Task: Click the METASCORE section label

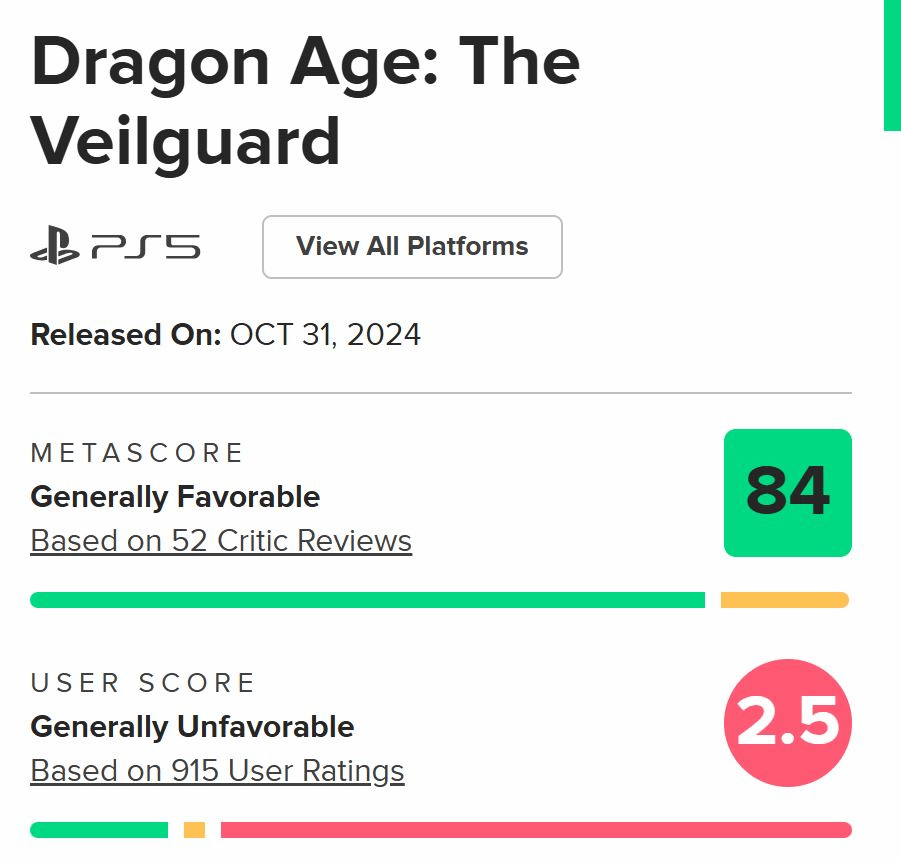Action: 137,453
